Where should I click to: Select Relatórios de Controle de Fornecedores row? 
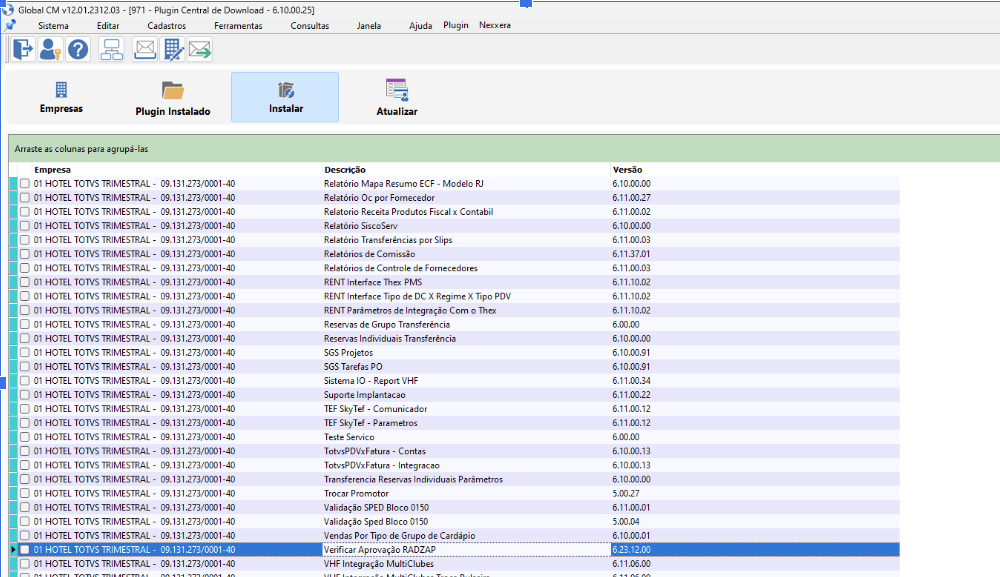[x=454, y=268]
